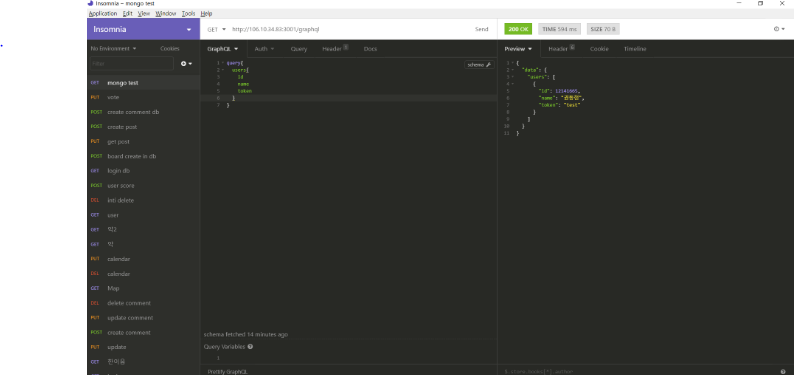Screen dimensions: 797x375
Task: Select the GET user request
Action: 143,215
